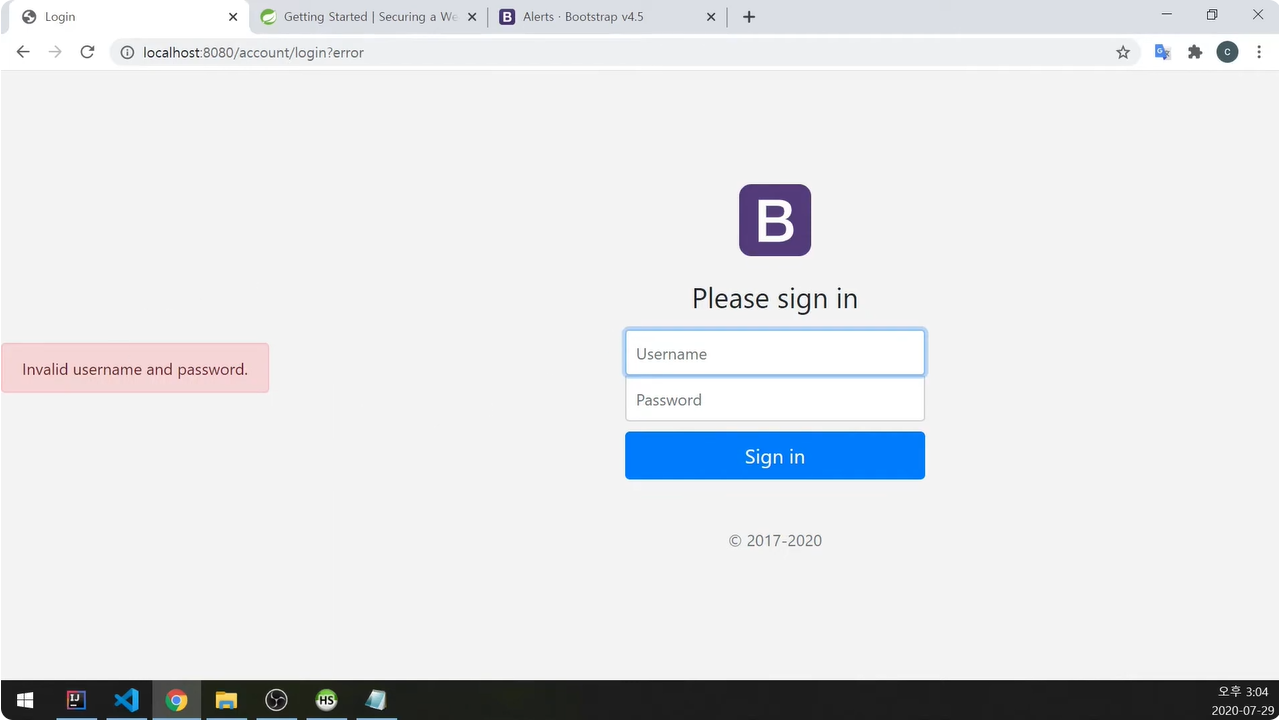Close the Alerts Bootstrap tab
Image resolution: width=1279 pixels, height=722 pixels.
coord(711,17)
